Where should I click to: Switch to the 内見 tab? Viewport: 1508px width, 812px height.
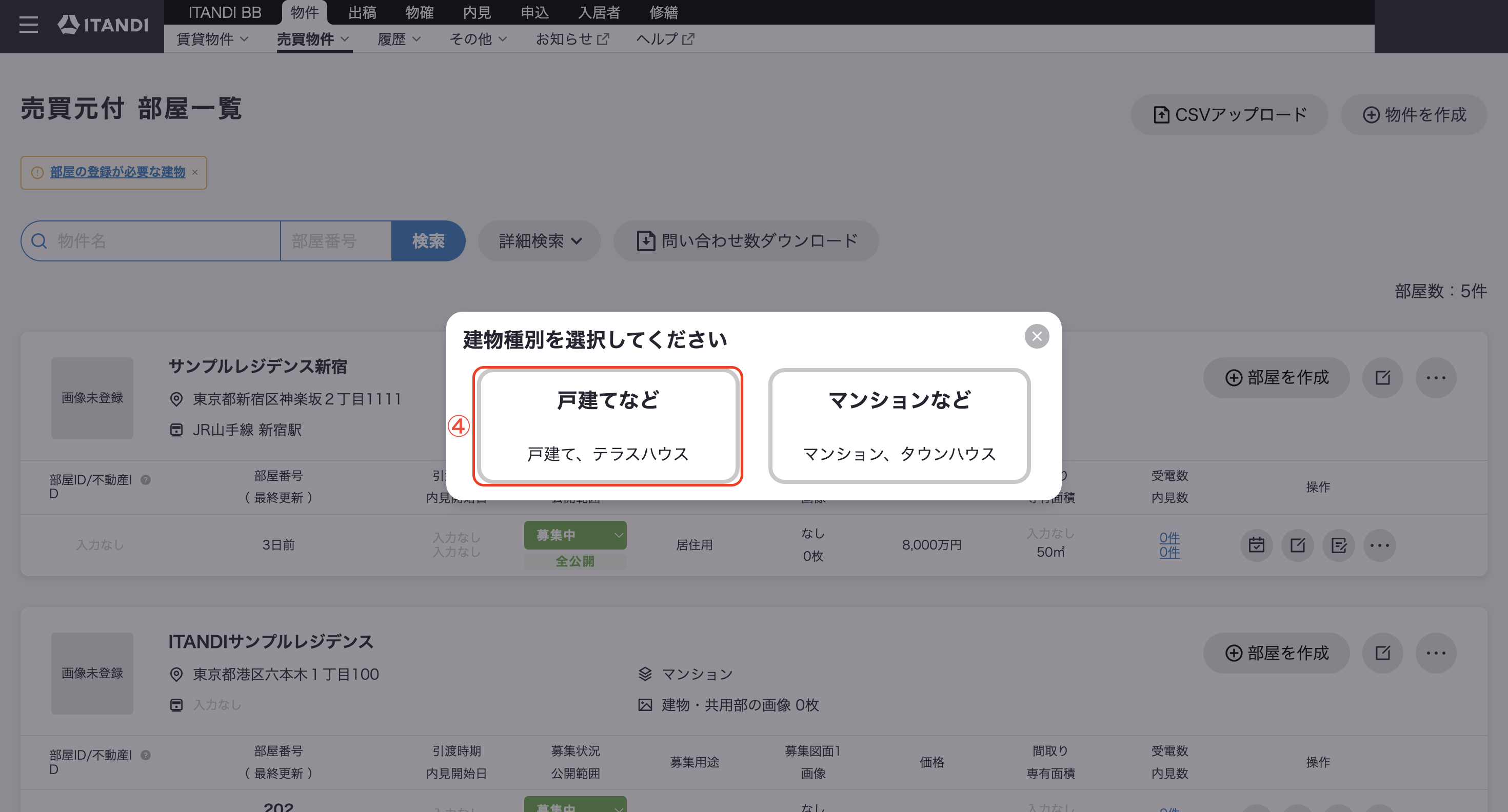[477, 12]
